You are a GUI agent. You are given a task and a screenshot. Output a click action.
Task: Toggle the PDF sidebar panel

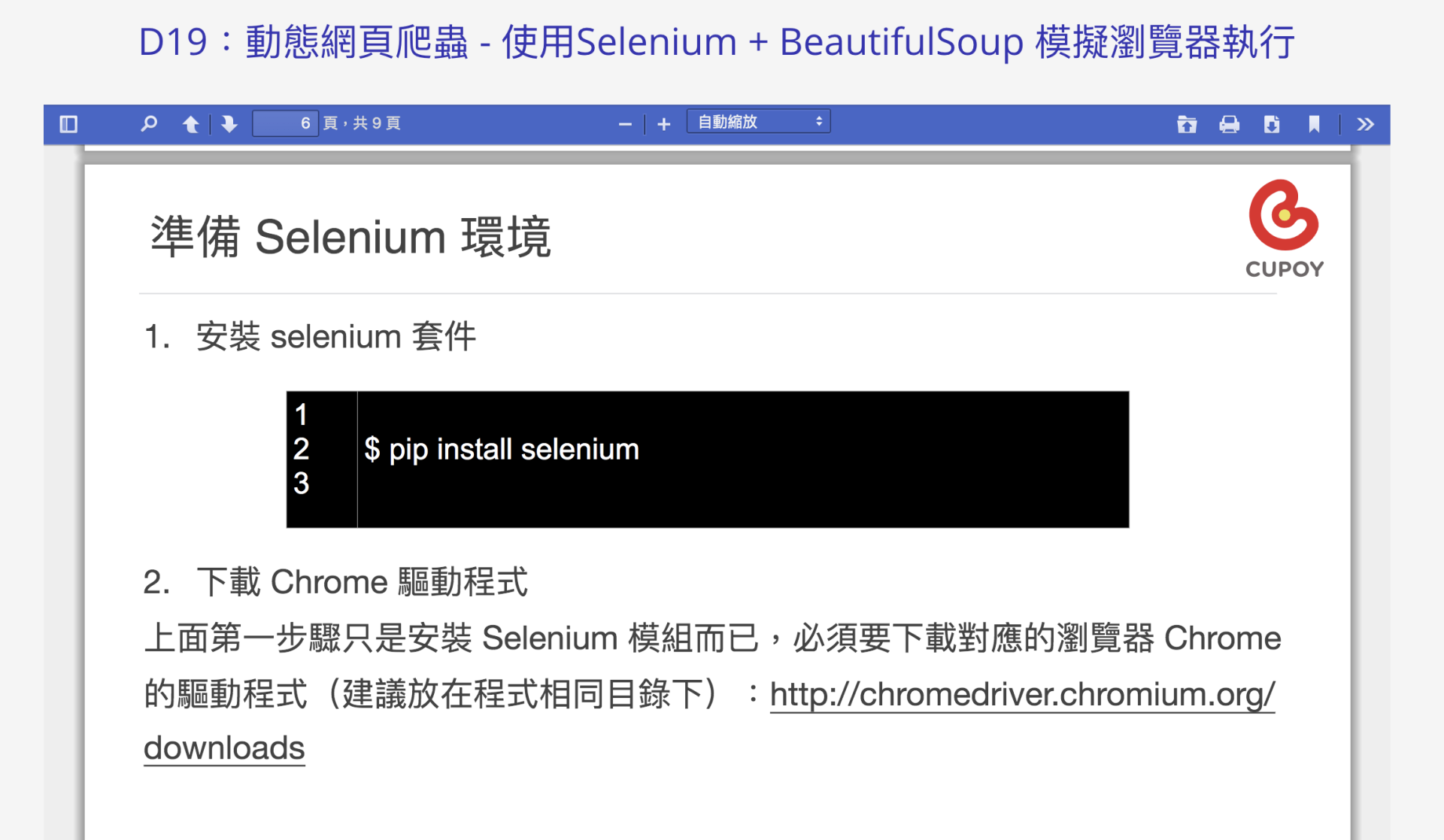point(68,124)
